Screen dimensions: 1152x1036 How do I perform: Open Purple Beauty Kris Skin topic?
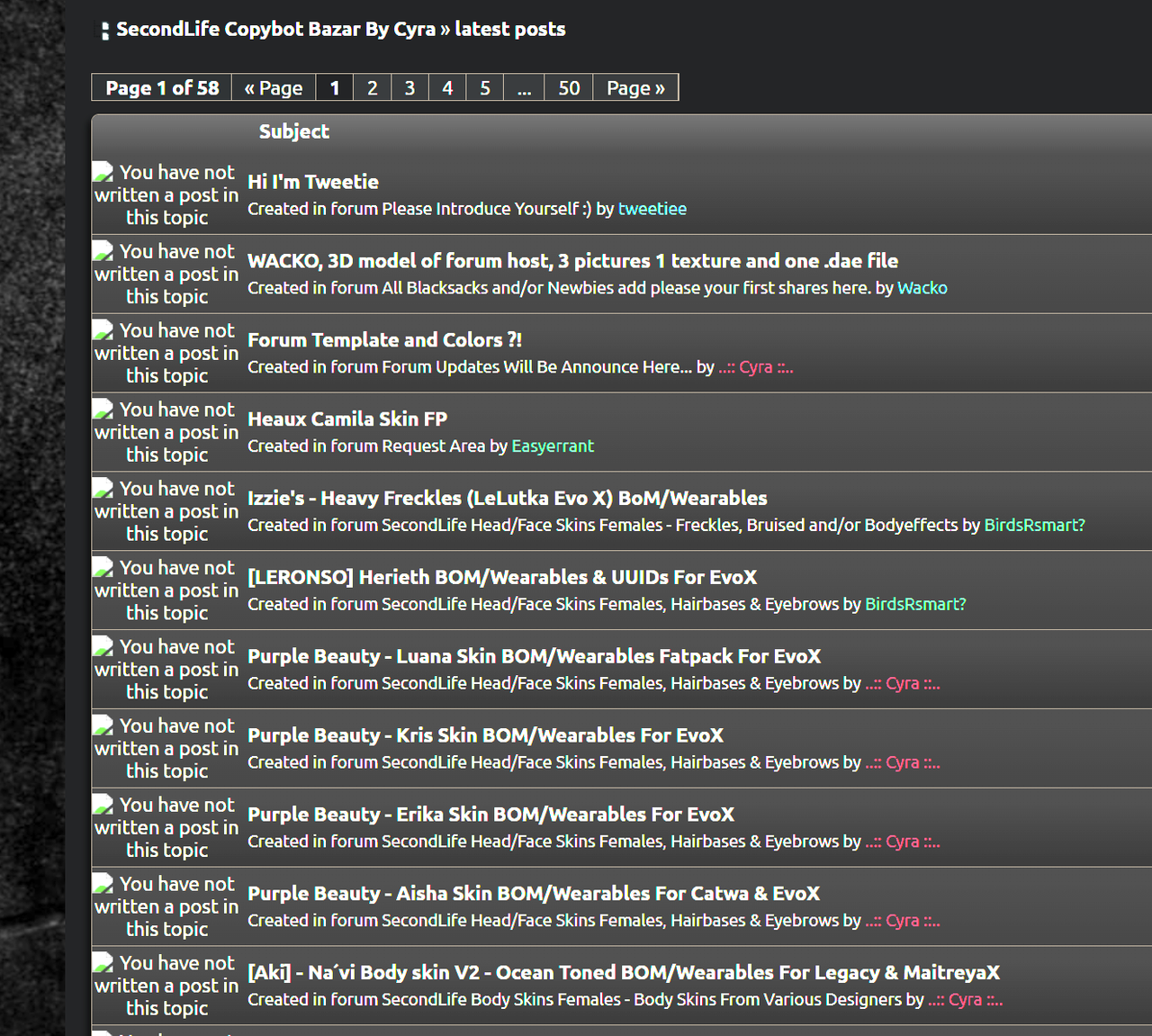(x=485, y=736)
